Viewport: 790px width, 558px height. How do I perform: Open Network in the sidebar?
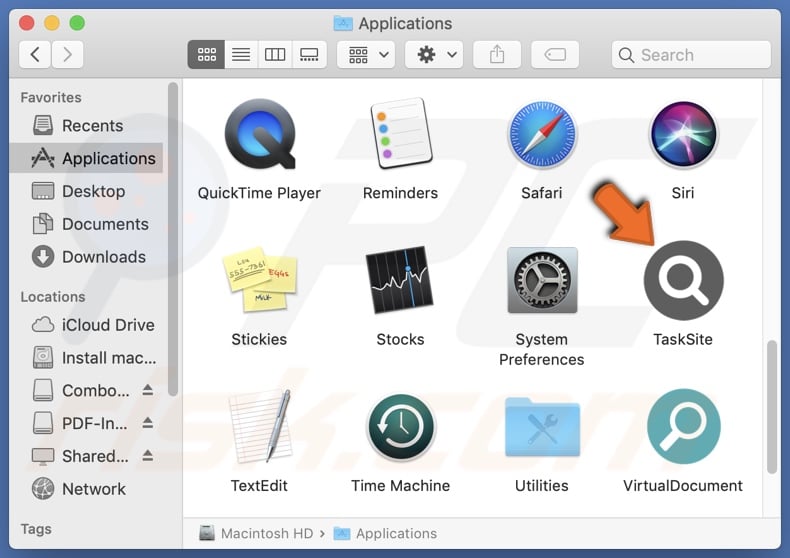tap(86, 489)
